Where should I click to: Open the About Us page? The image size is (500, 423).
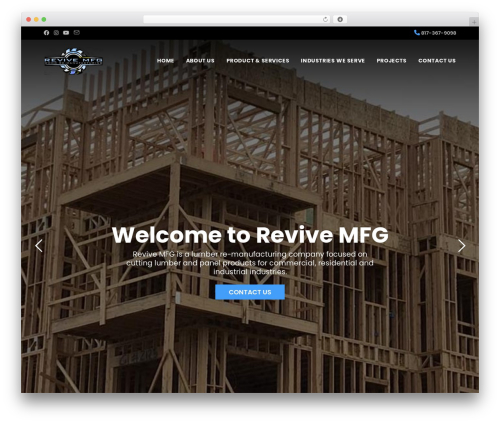point(200,61)
